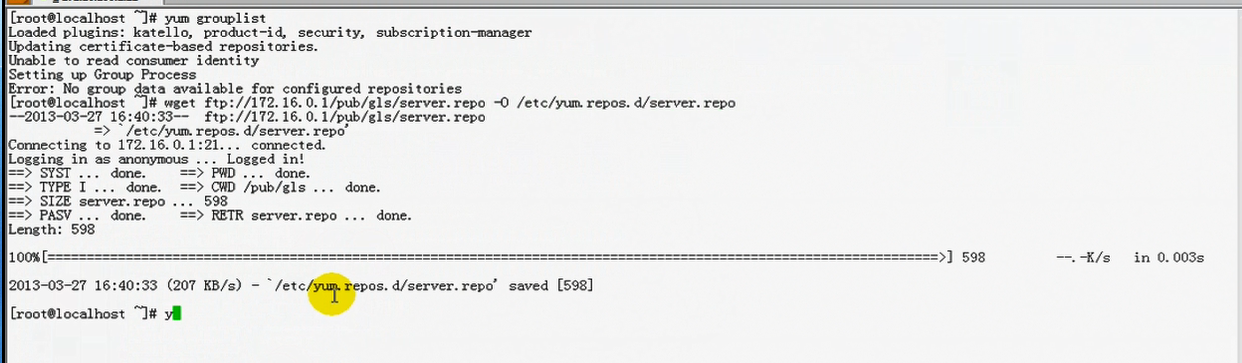Click the 'Length: 598' output line
The image size is (1242, 363).
(51, 229)
